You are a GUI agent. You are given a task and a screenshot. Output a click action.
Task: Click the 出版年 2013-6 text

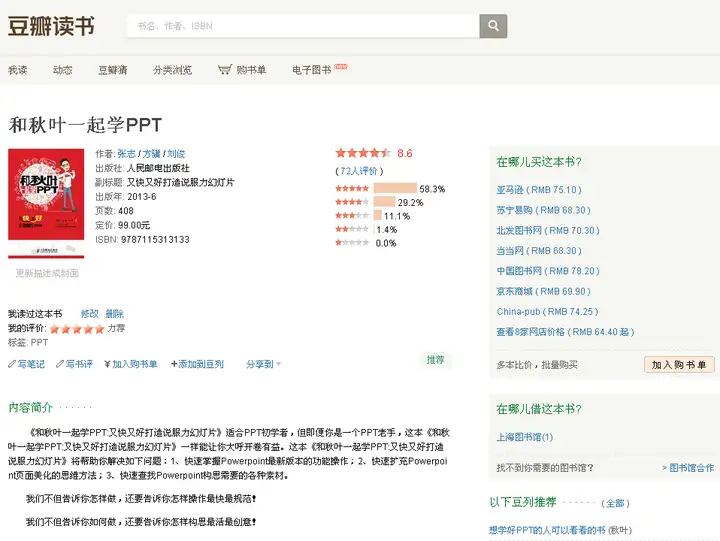[x=126, y=197]
